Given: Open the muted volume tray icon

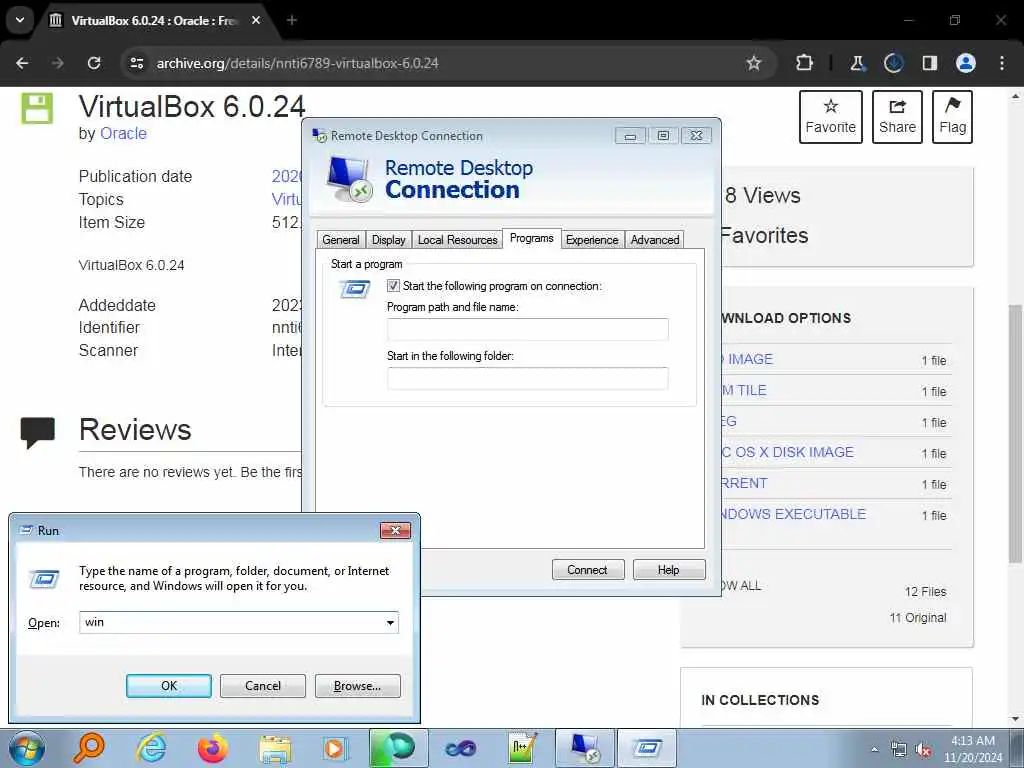Looking at the screenshot, I should (923, 750).
